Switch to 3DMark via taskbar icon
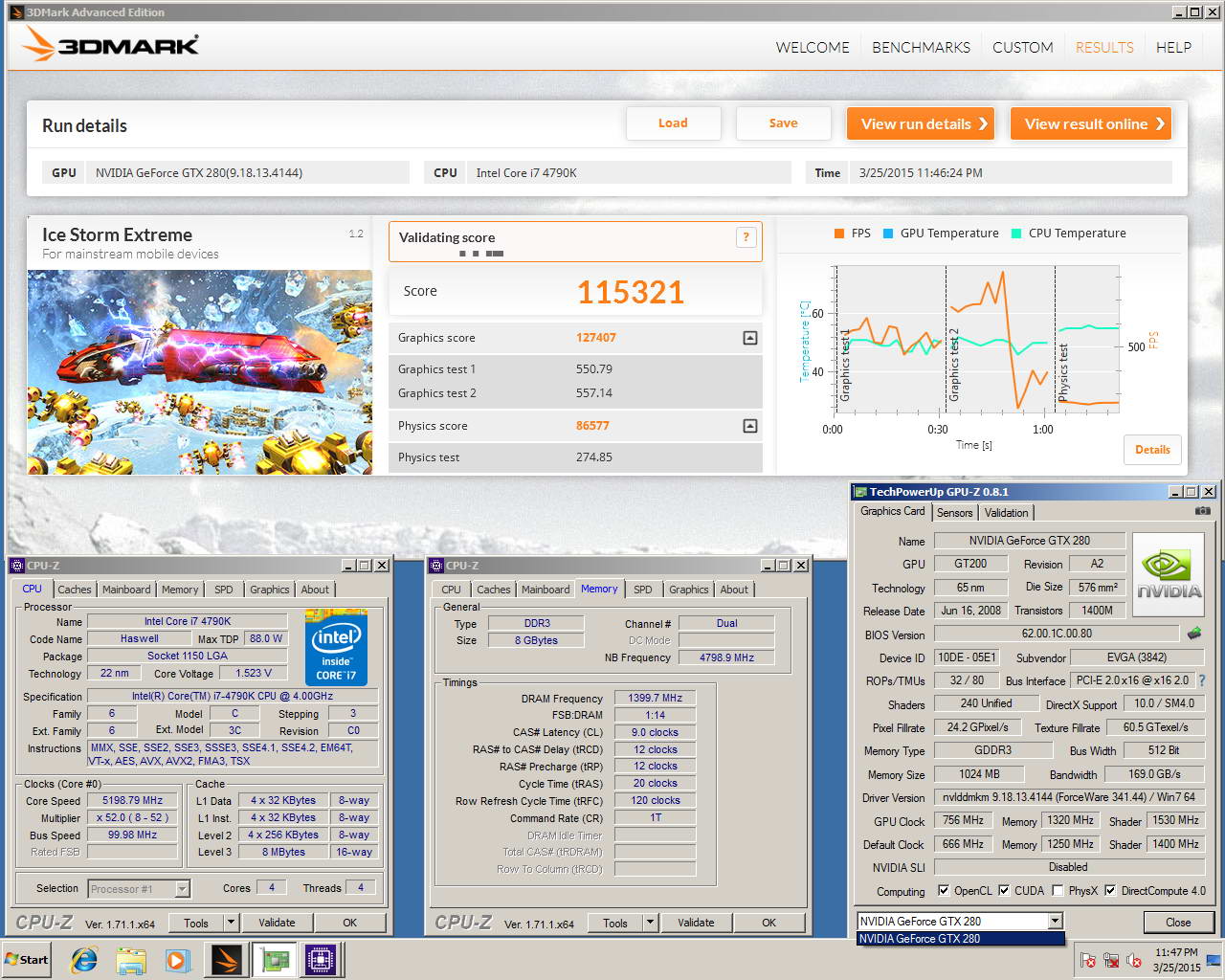 (x=227, y=960)
